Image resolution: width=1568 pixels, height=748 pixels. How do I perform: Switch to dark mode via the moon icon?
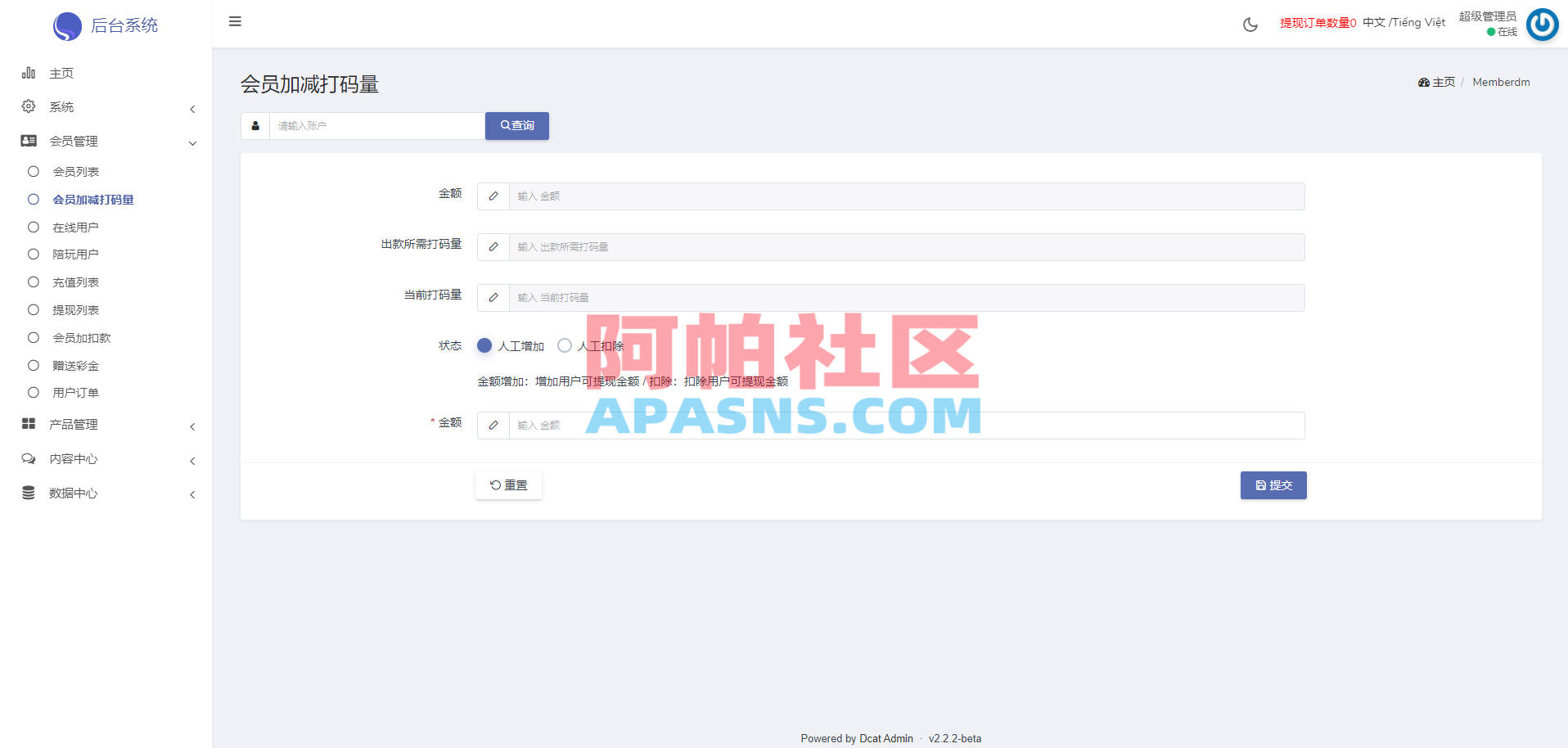1250,25
